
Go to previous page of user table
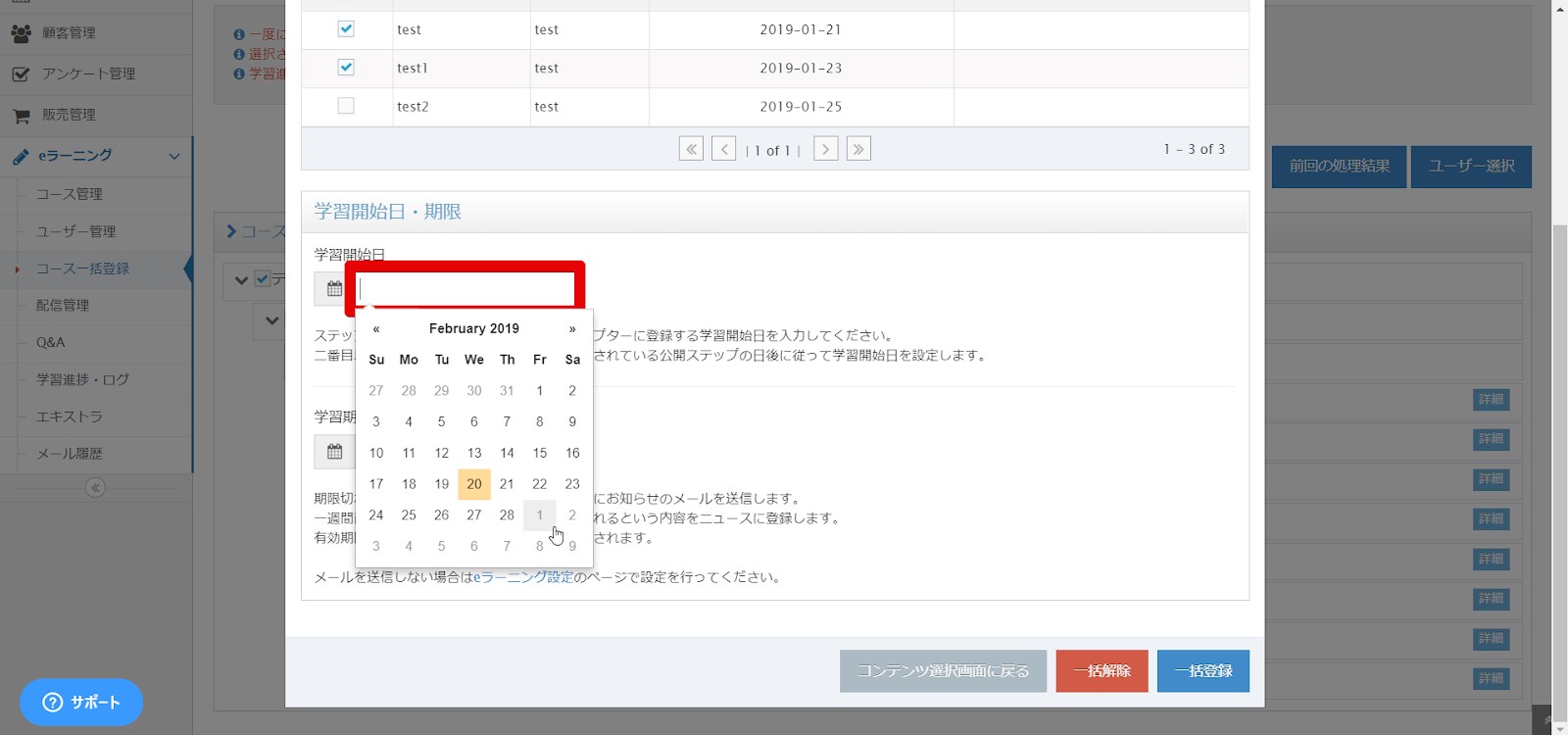click(723, 149)
